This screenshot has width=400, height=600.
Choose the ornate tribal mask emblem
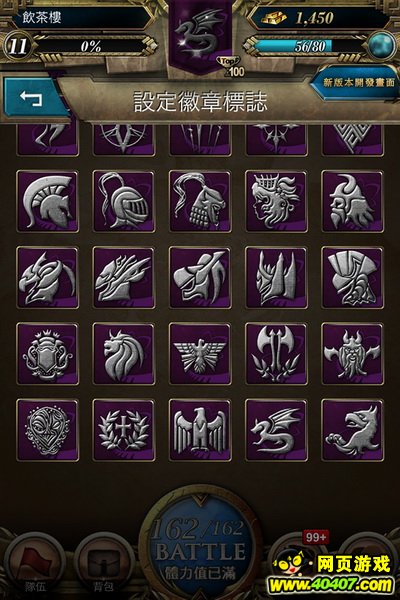coord(47,430)
